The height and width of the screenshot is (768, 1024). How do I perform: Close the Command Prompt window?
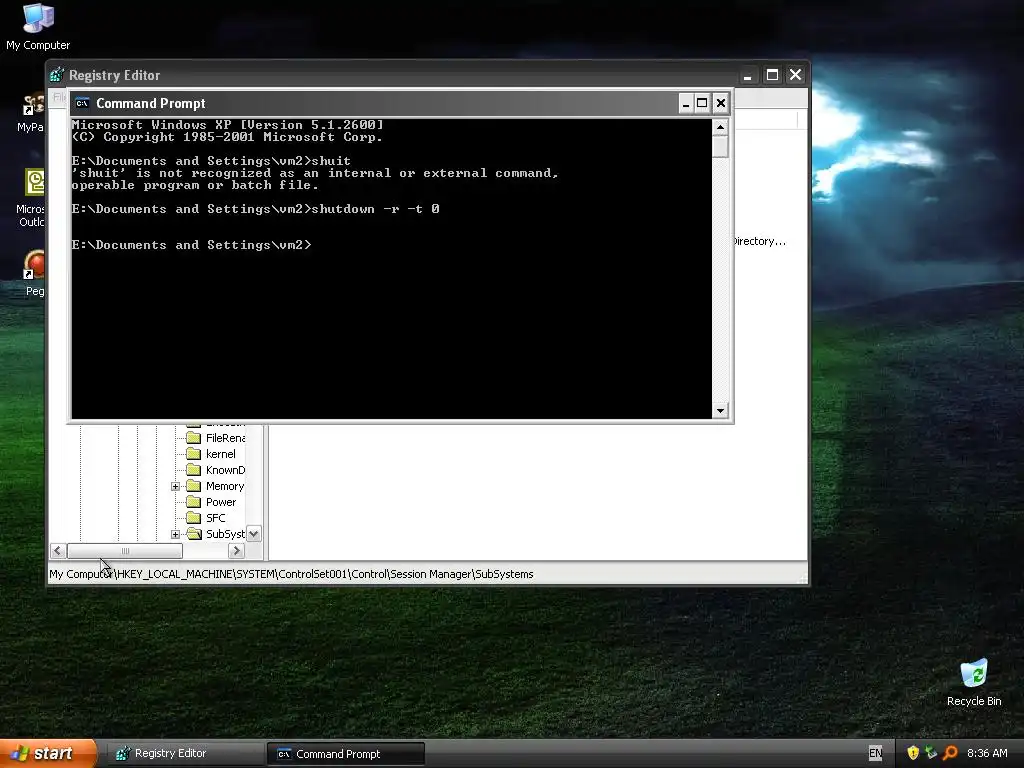[x=720, y=103]
